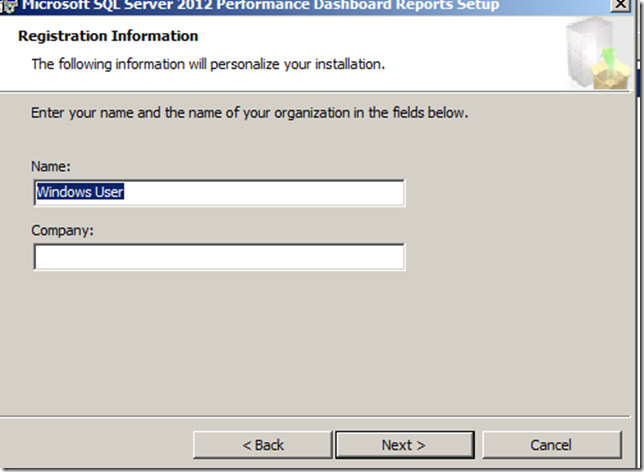The width and height of the screenshot is (644, 472).
Task: Click the "Company:" field label
Action: pos(61,230)
